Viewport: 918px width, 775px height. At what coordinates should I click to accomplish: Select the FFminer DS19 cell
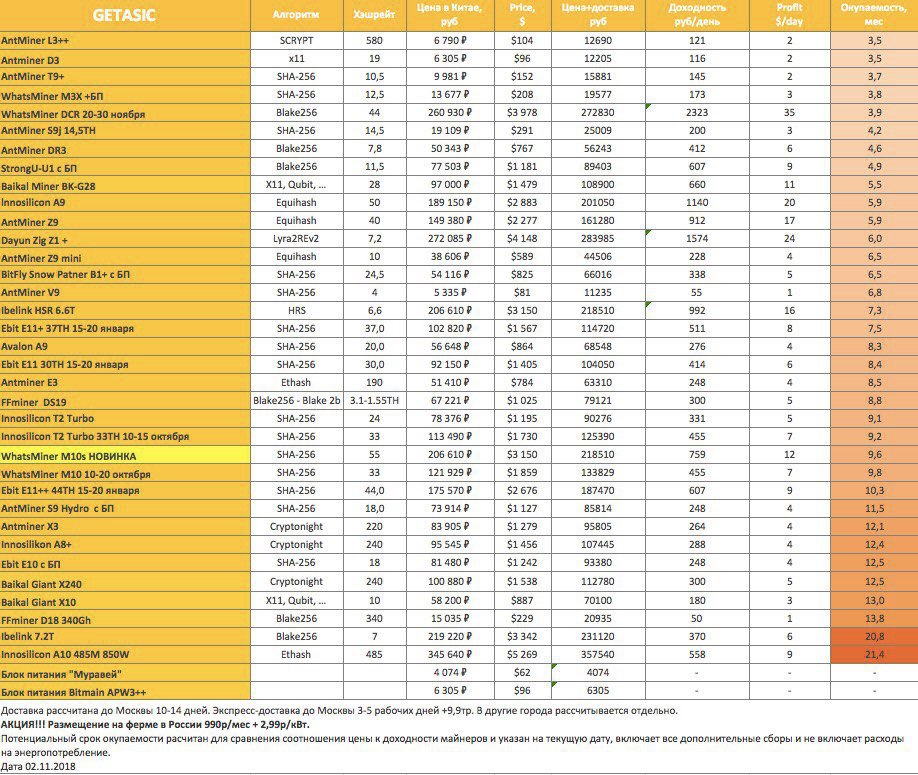point(125,402)
